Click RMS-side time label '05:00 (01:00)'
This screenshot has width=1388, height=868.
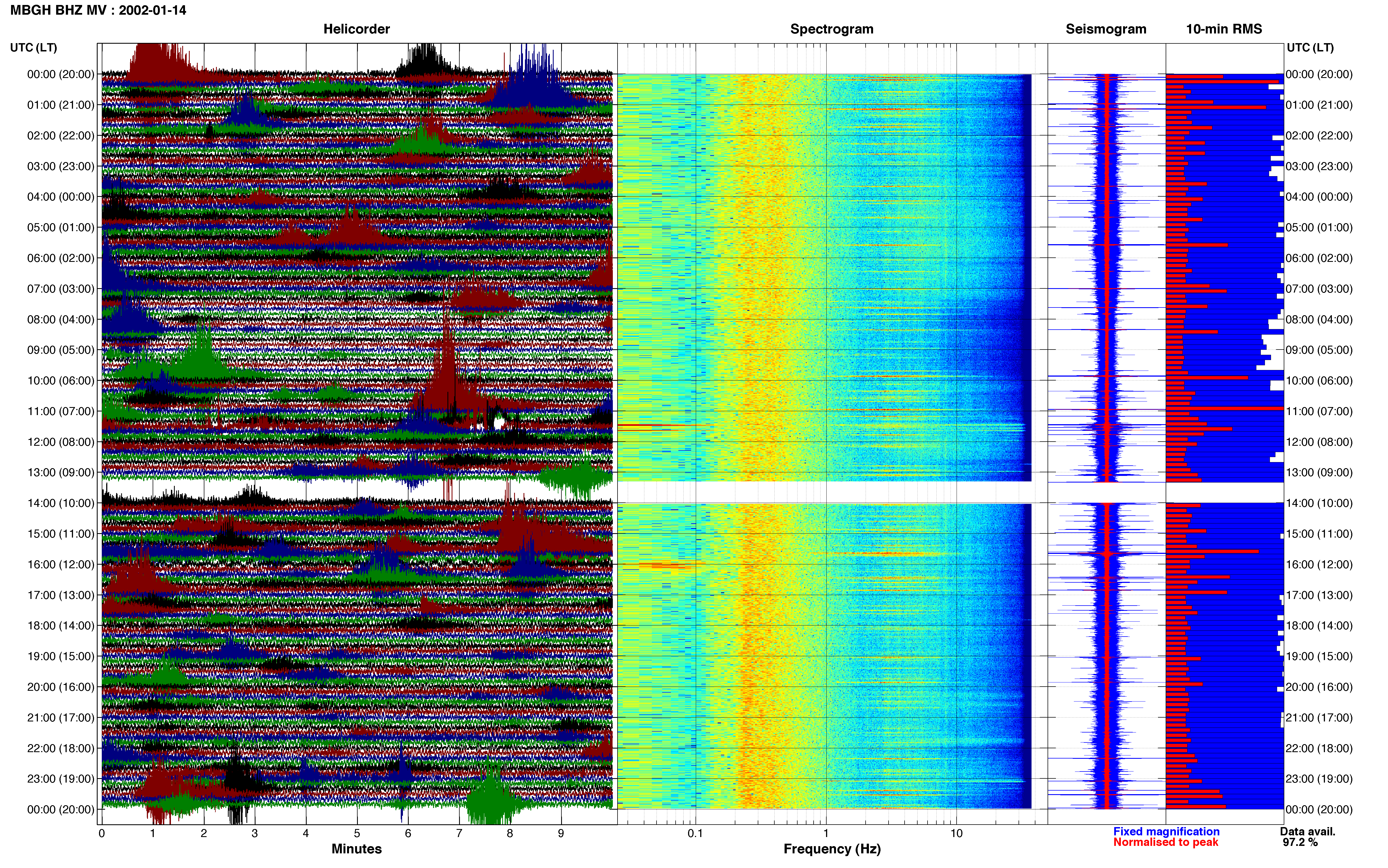click(x=1319, y=227)
